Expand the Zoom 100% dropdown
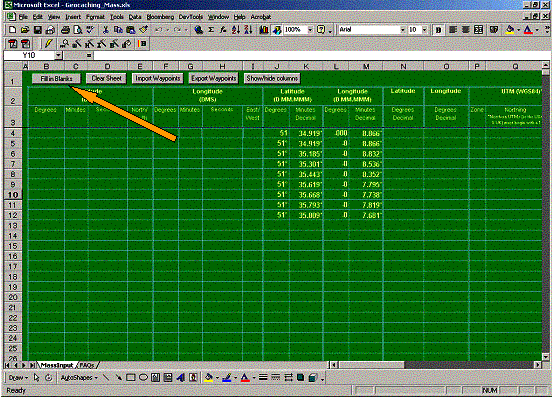Image resolution: width=552 pixels, height=399 pixels. pyautogui.click(x=310, y=30)
